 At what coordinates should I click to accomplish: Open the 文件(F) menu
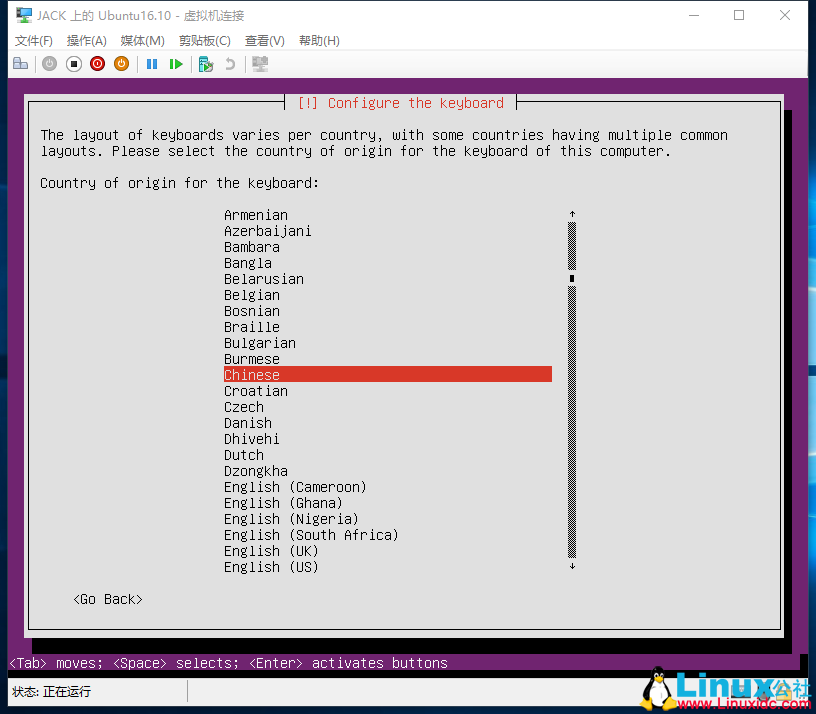pos(33,40)
